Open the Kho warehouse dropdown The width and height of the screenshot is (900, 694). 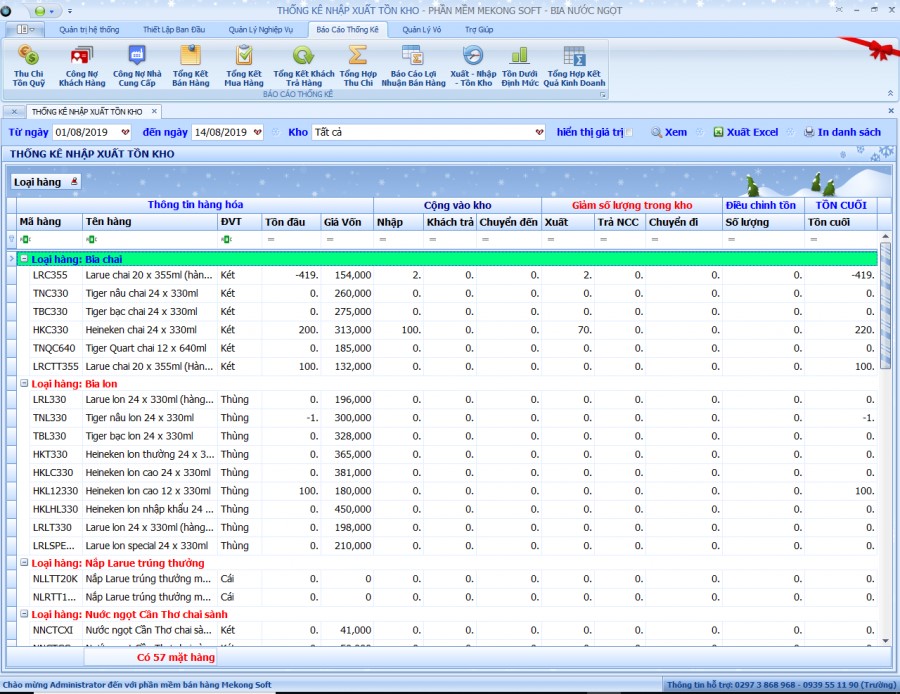[x=539, y=132]
